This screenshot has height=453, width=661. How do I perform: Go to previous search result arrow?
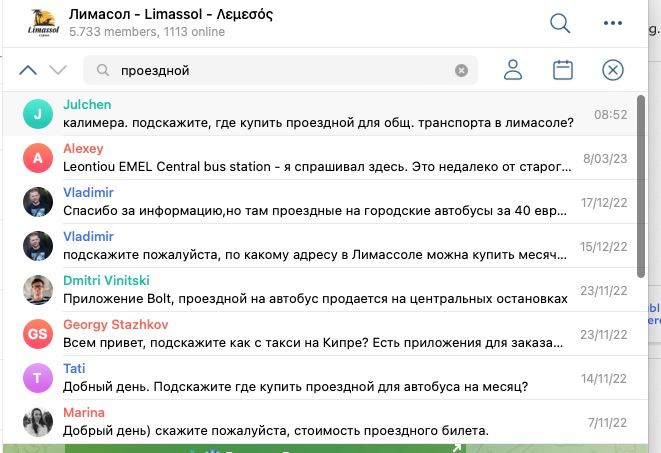(28, 70)
